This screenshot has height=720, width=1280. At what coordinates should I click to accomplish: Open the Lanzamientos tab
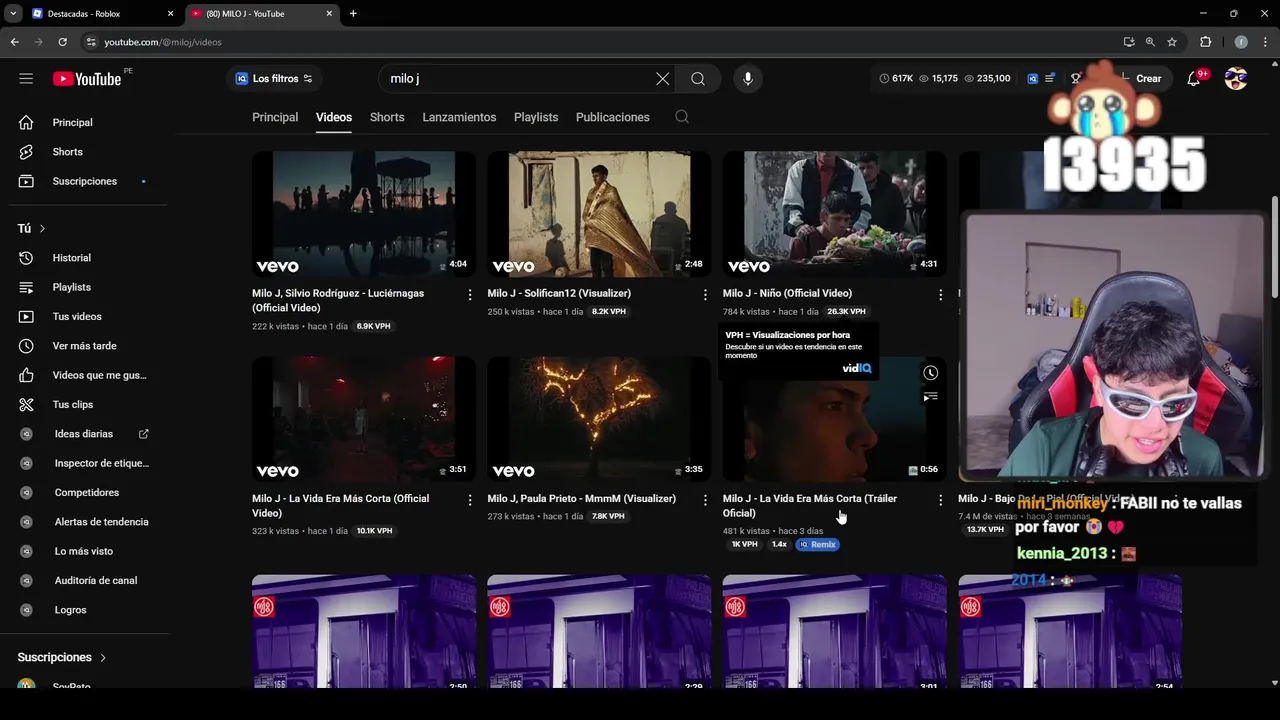click(459, 117)
